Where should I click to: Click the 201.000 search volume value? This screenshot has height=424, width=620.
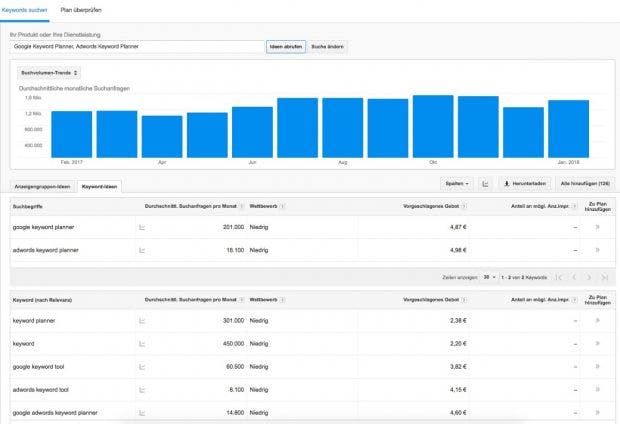(233, 227)
